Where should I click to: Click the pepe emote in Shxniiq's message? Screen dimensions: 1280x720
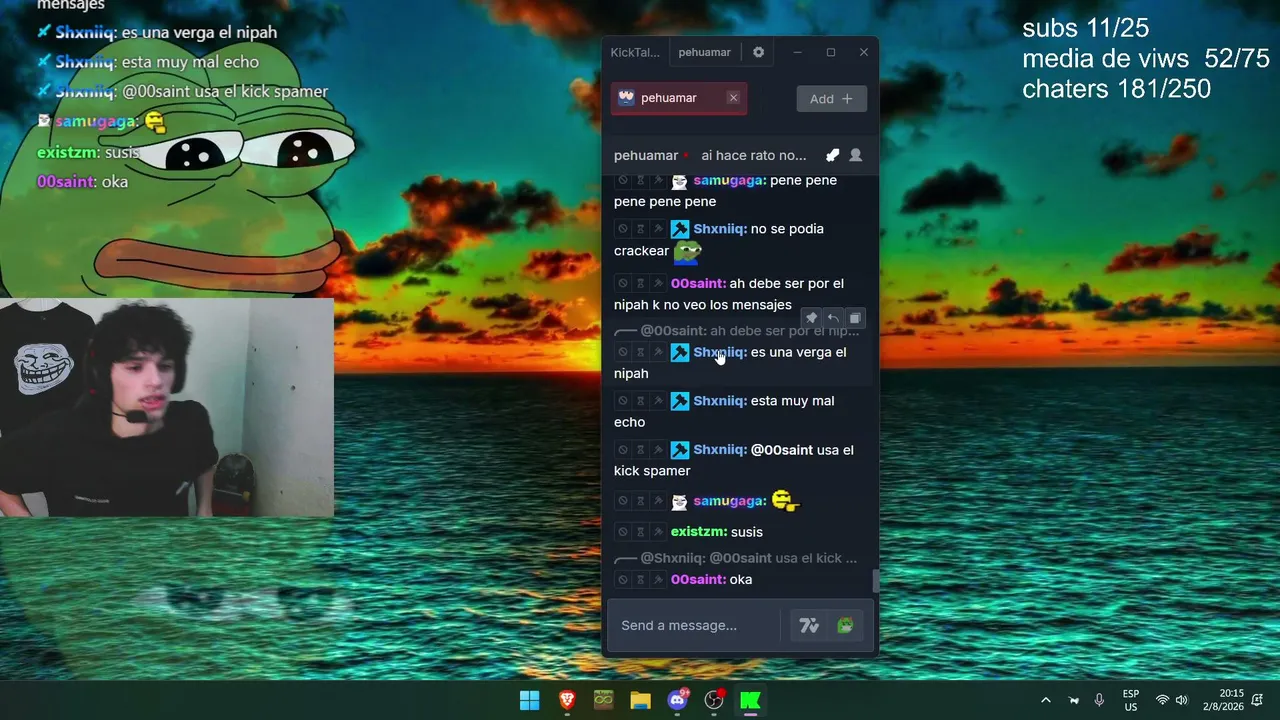pyautogui.click(x=687, y=252)
